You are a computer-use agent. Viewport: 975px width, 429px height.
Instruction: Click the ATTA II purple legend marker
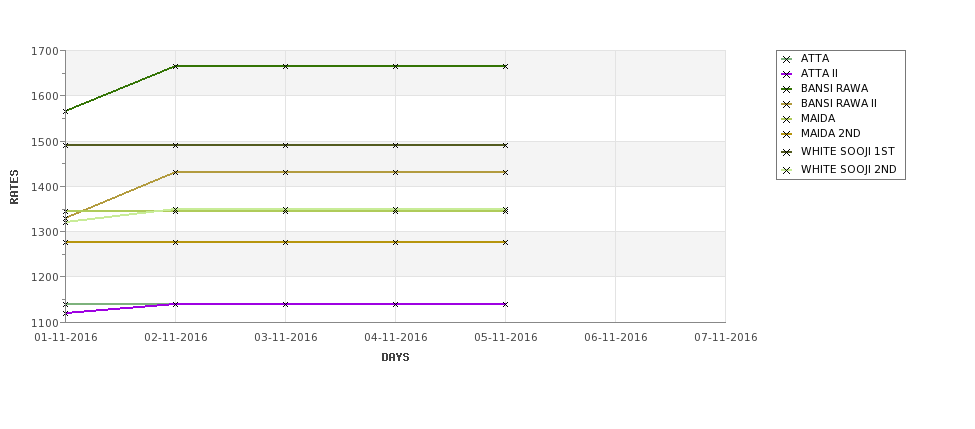pyautogui.click(x=787, y=74)
